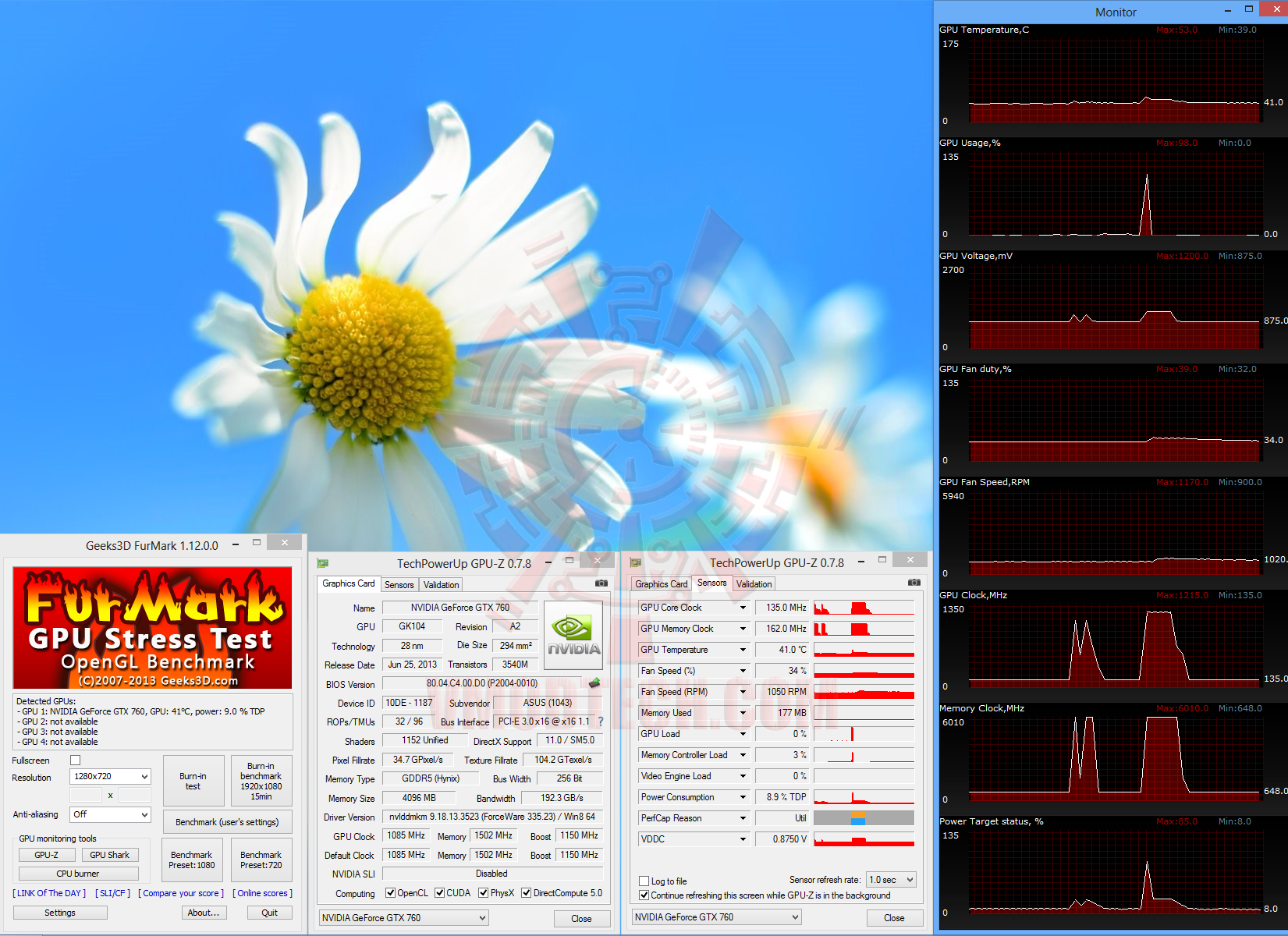Open GPU selector dropdown in Sensors window
Viewport: 1288px width, 936px height.
coord(717,917)
